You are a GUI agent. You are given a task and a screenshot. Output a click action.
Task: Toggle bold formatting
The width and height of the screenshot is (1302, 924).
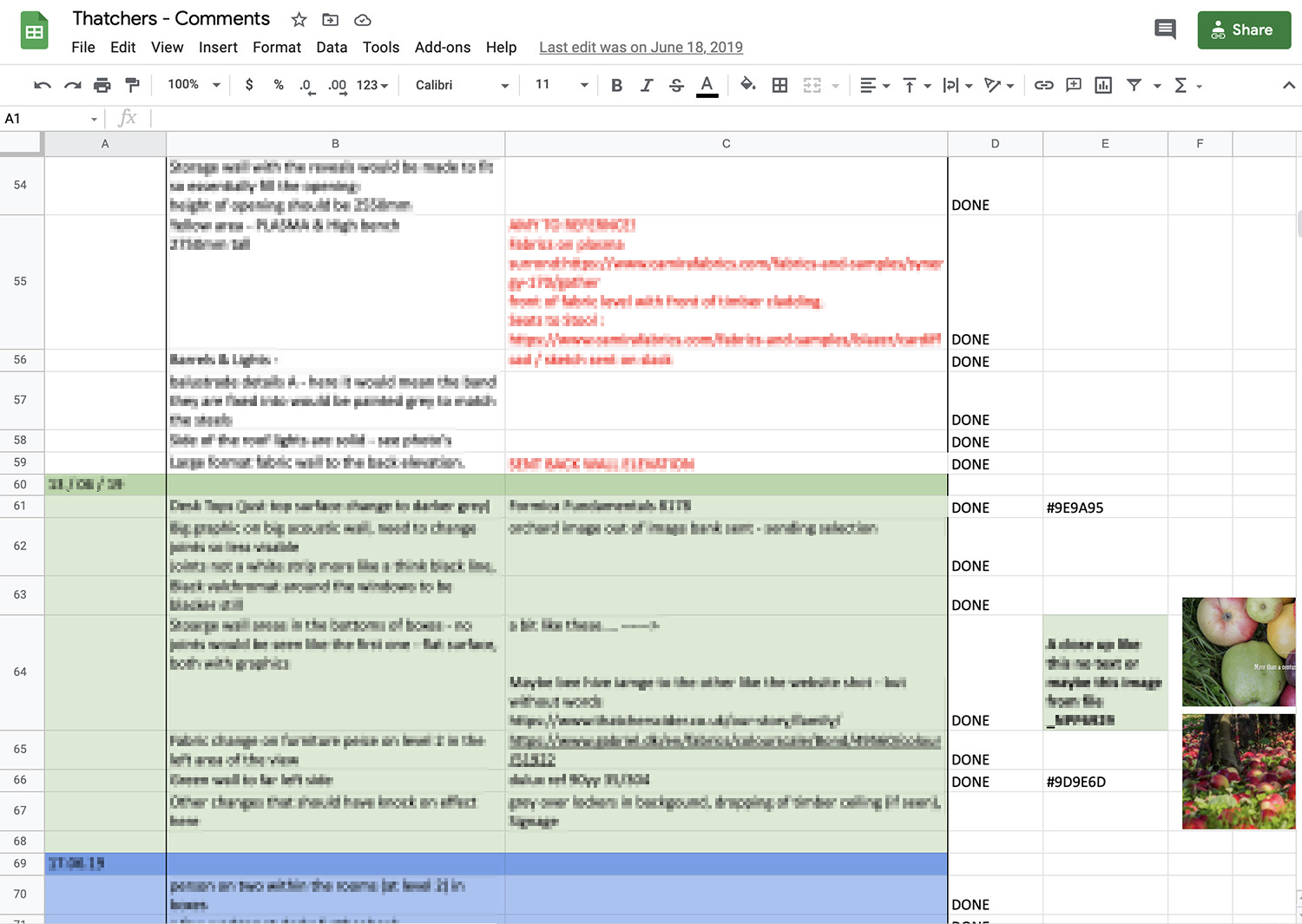(x=616, y=85)
